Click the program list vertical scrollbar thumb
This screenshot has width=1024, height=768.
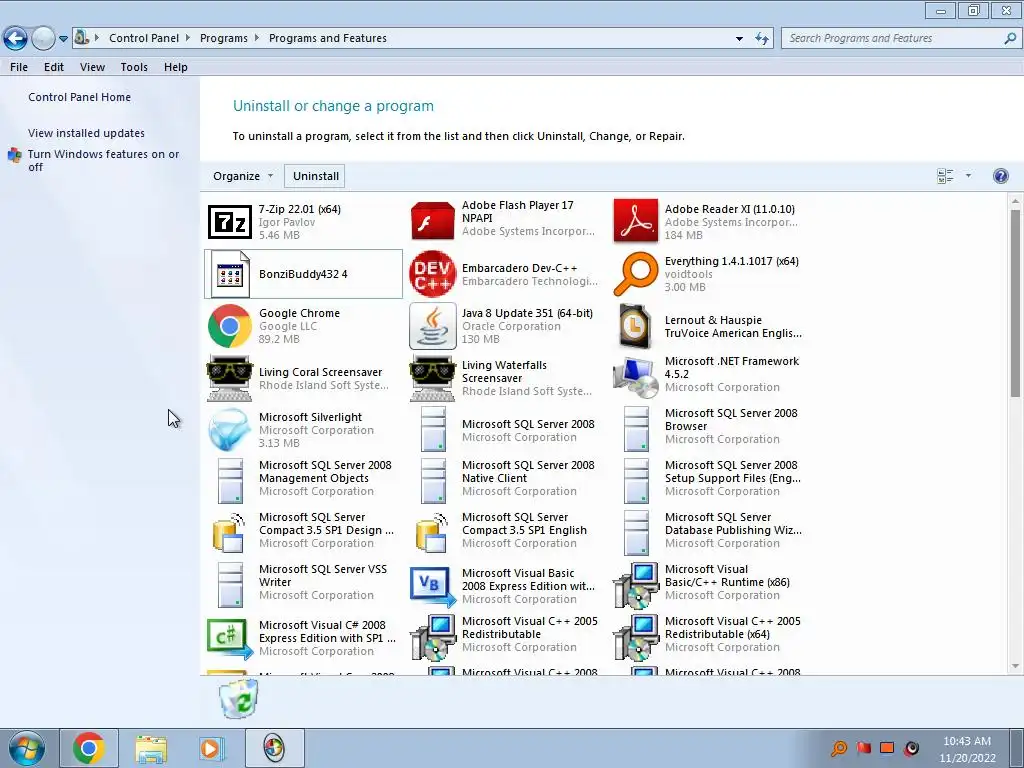[x=1015, y=304]
